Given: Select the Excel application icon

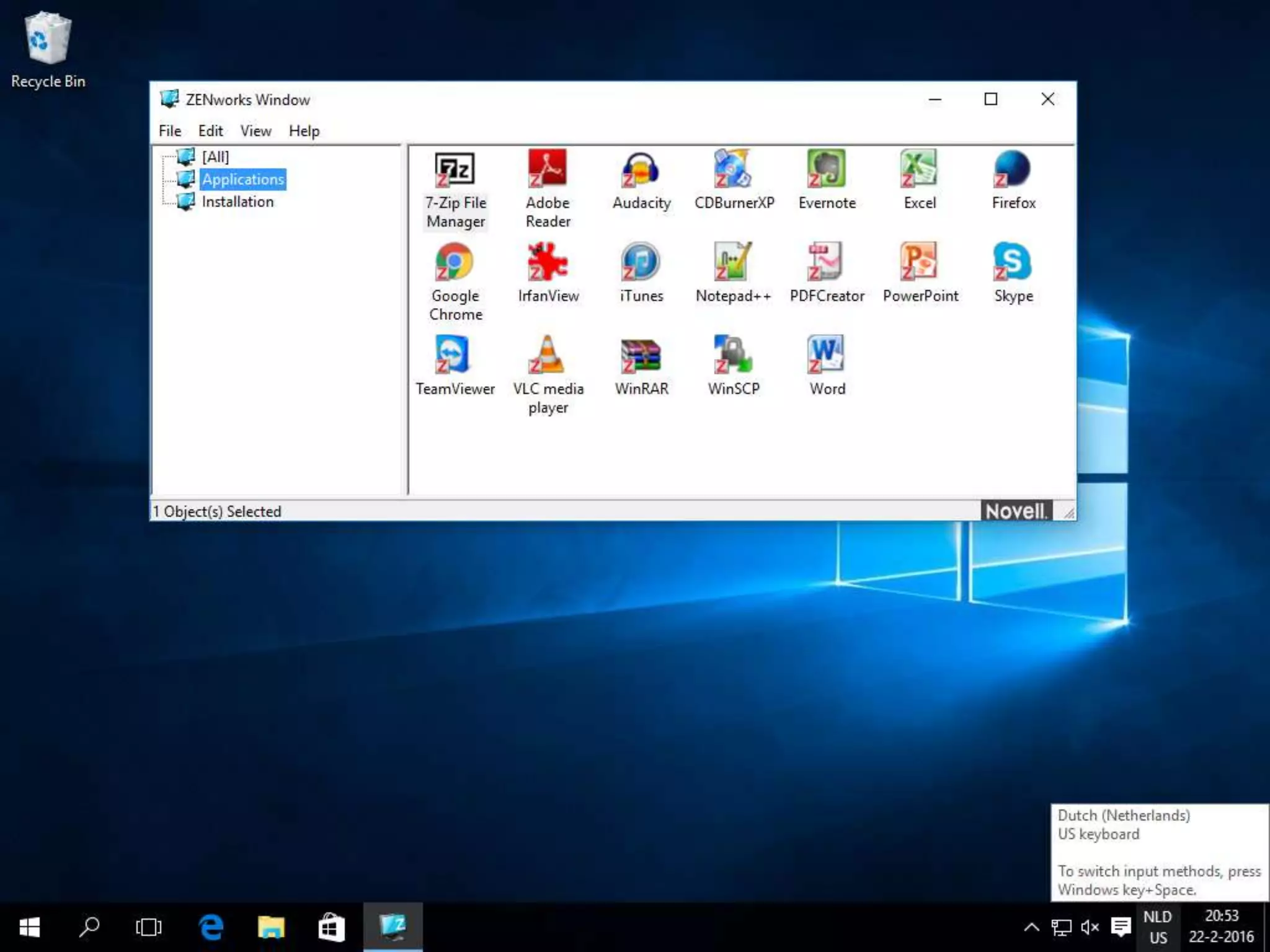Looking at the screenshot, I should click(x=919, y=169).
